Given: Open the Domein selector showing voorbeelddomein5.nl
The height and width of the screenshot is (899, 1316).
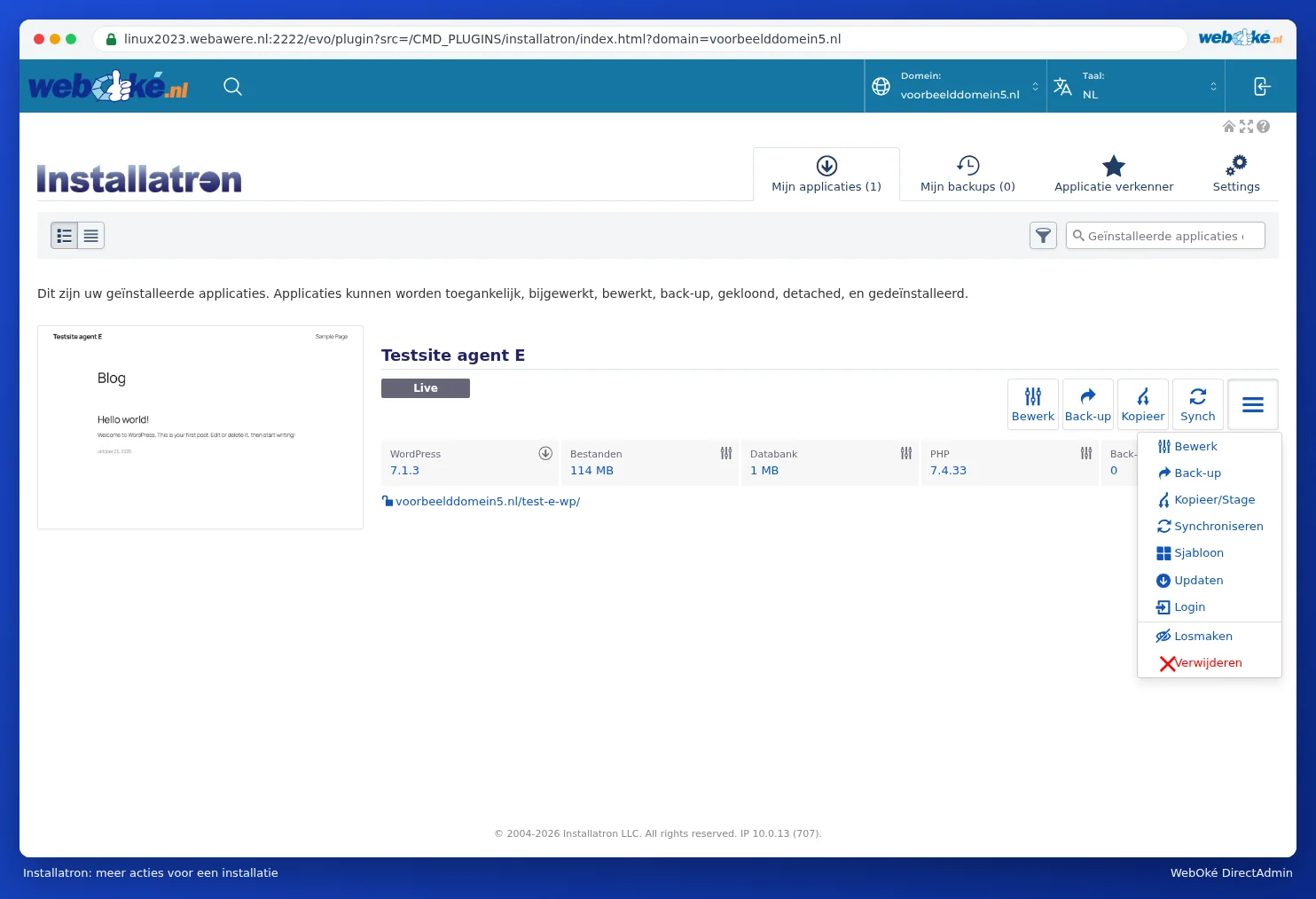Looking at the screenshot, I should coord(956,86).
